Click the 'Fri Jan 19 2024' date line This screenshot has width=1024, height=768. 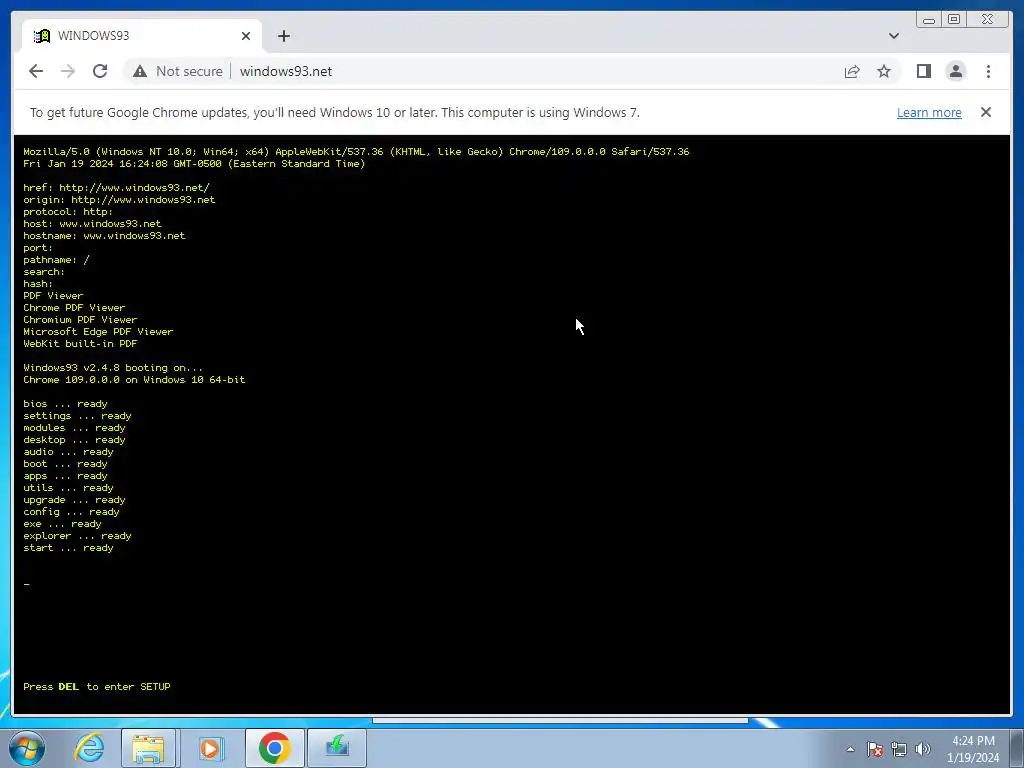tap(194, 164)
